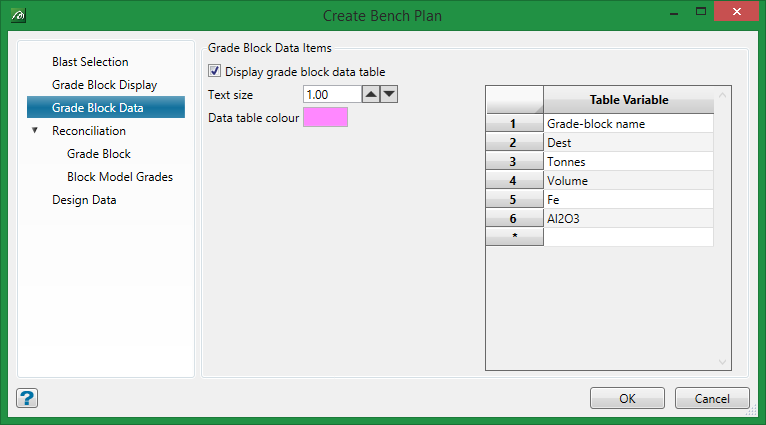Click the 'Dest' table cell
766x425 pixels.
pos(629,143)
